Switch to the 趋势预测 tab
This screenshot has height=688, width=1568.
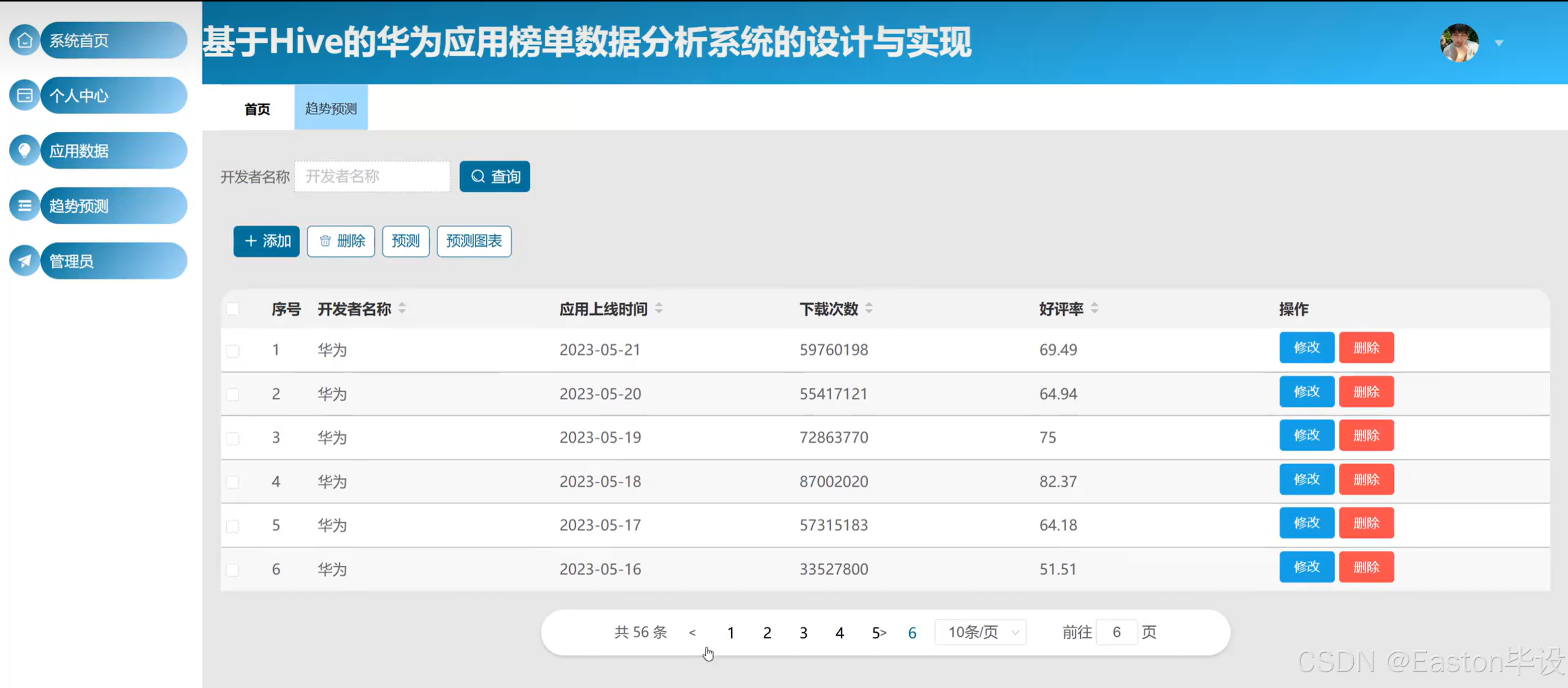(x=331, y=108)
